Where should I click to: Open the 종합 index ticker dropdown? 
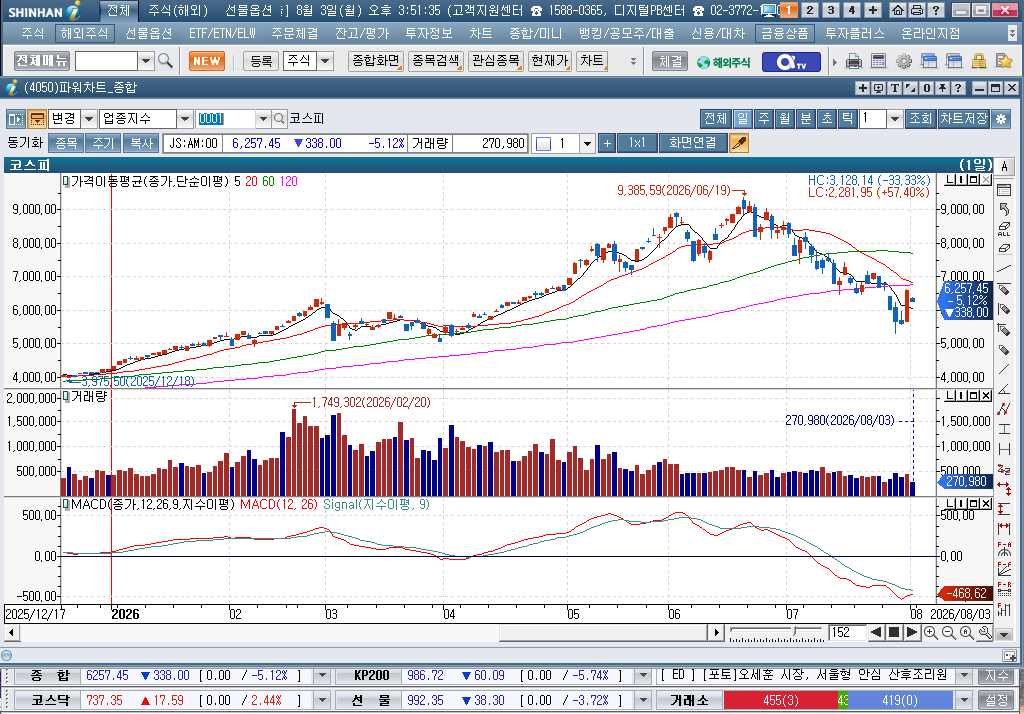322,676
